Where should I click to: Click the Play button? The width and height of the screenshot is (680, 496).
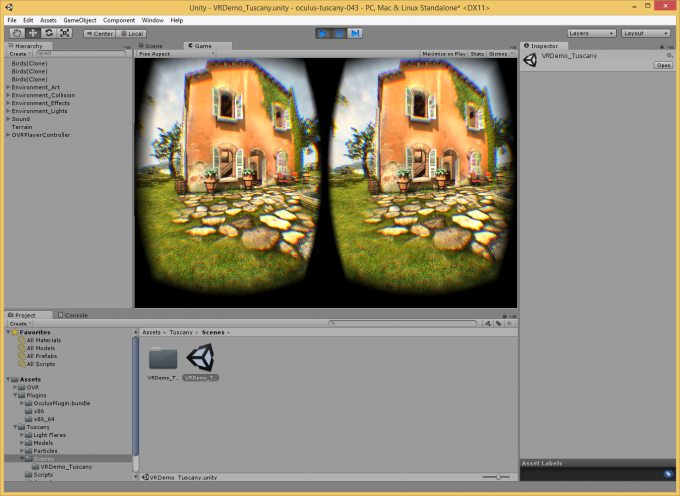(324, 33)
